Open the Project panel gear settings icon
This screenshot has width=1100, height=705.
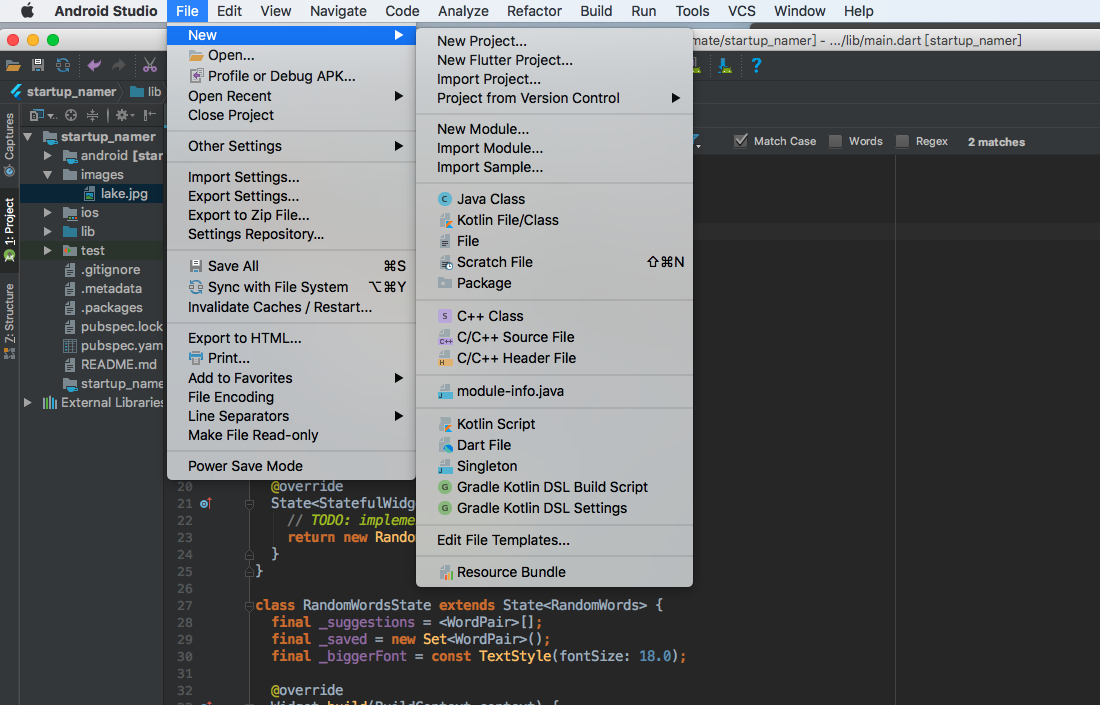coord(124,115)
